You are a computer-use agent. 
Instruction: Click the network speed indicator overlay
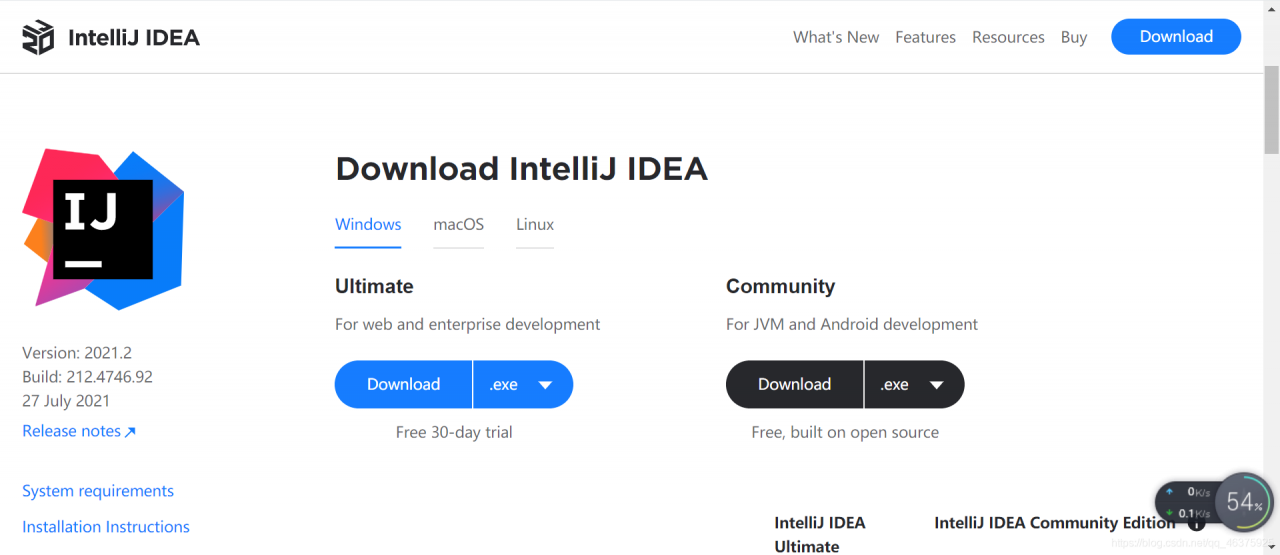click(x=1187, y=502)
